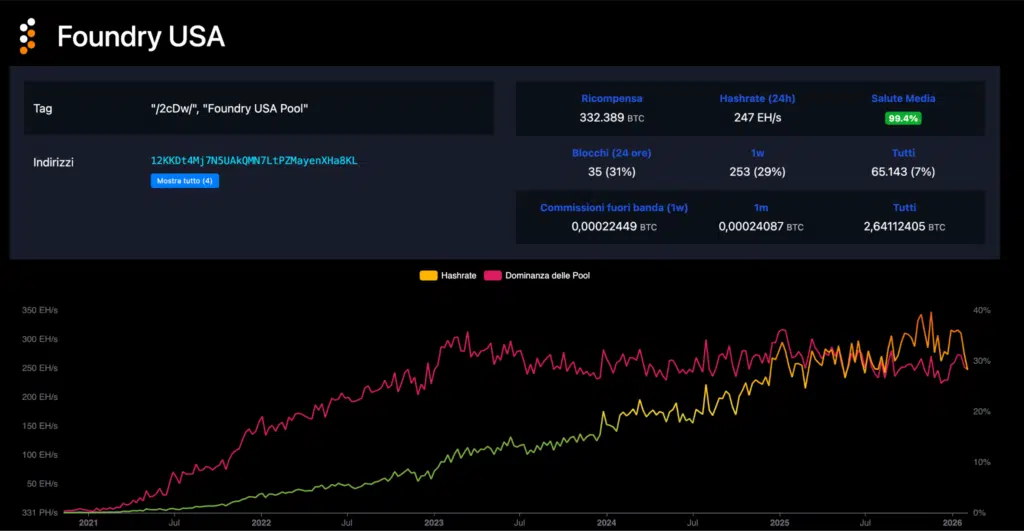The height and width of the screenshot is (531, 1024).
Task: Select the Hashrate (24h) stats header
Action: point(758,99)
